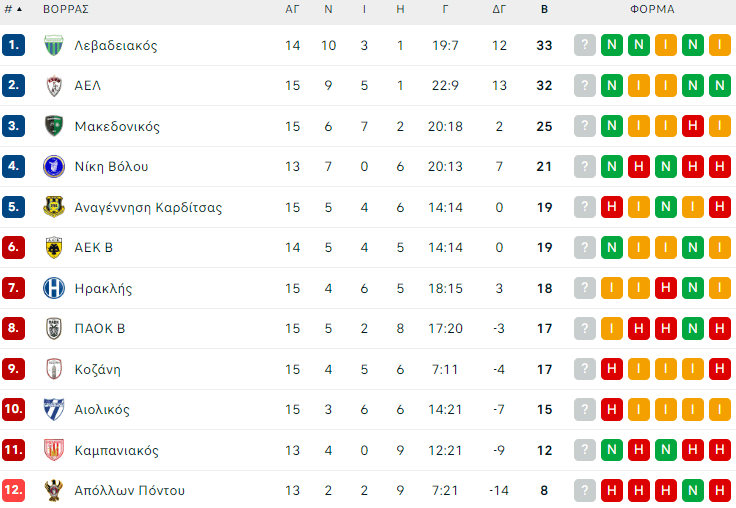This screenshot has width=736, height=508.
Task: Click Μακεδονικός's red Η form badge
Action: [692, 126]
